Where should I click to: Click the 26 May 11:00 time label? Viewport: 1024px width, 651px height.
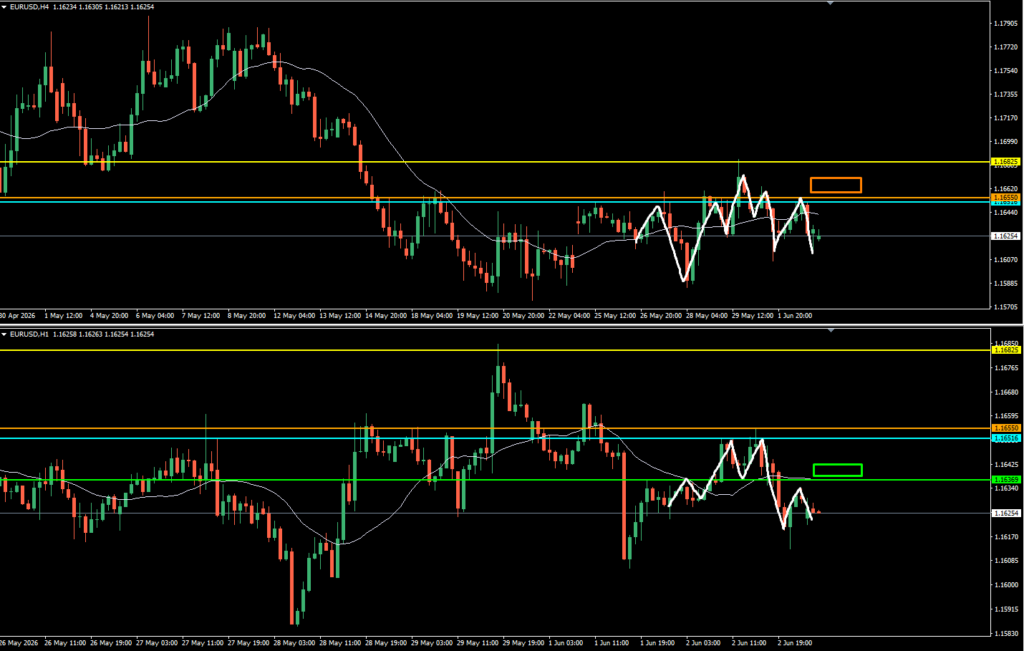pyautogui.click(x=63, y=643)
